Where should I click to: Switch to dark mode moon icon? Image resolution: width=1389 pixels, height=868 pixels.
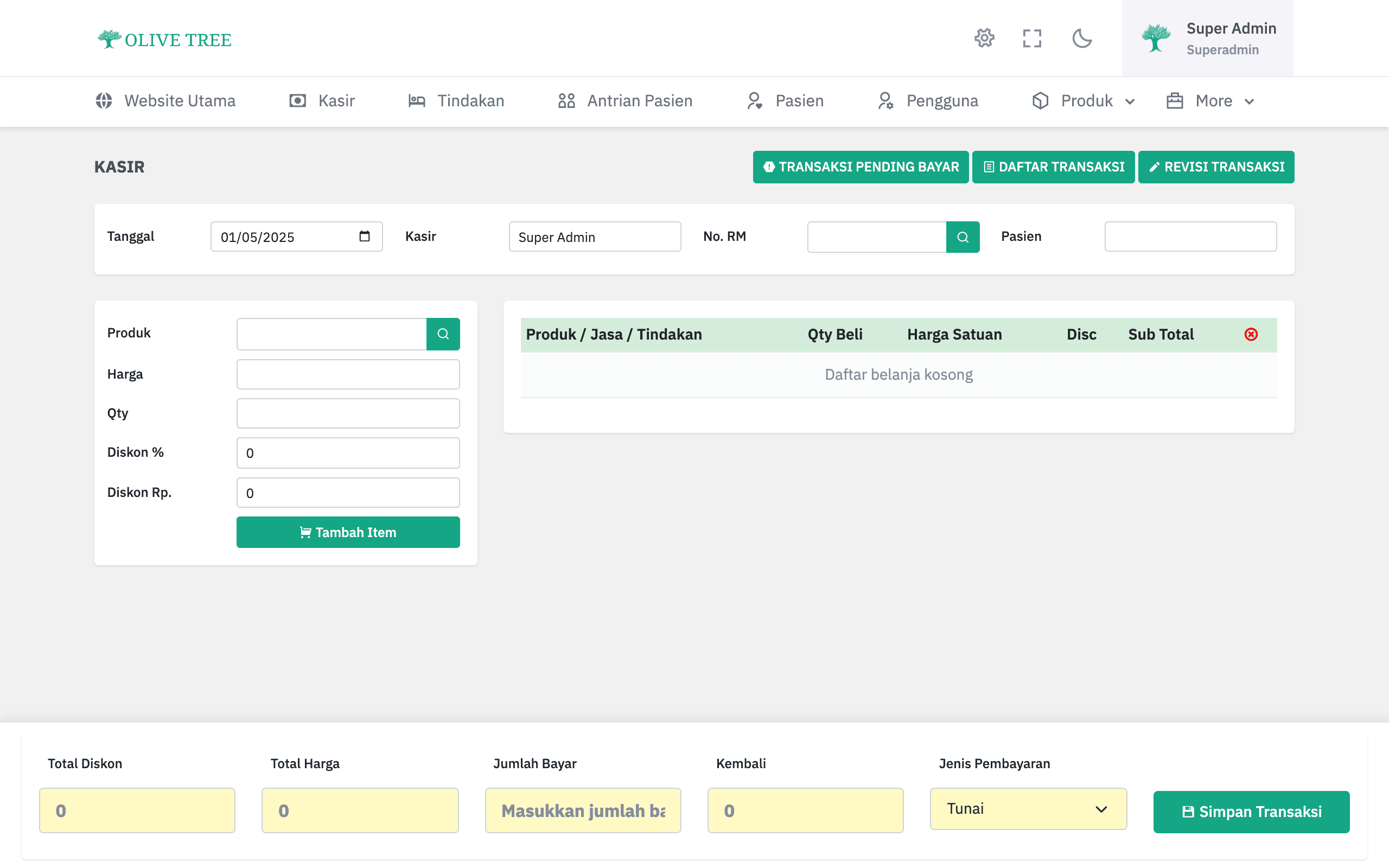coord(1082,39)
